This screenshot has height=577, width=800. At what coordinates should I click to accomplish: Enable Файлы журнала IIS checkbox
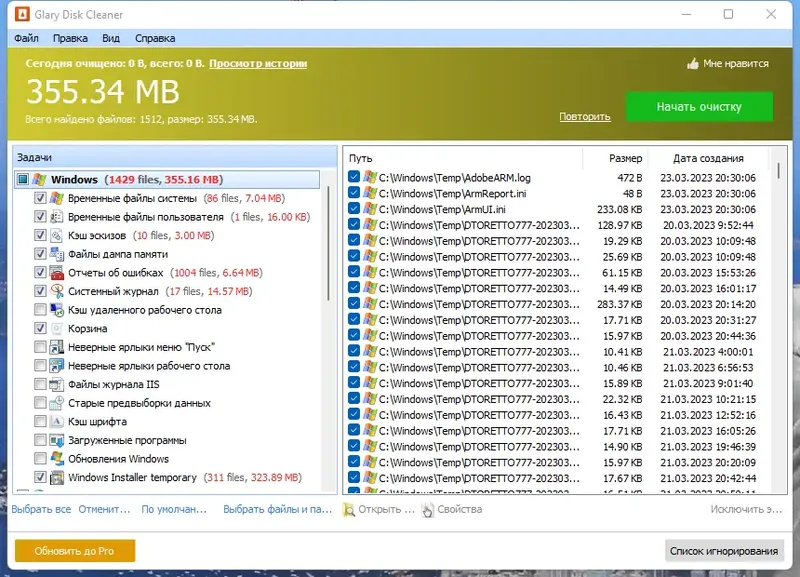coord(40,384)
